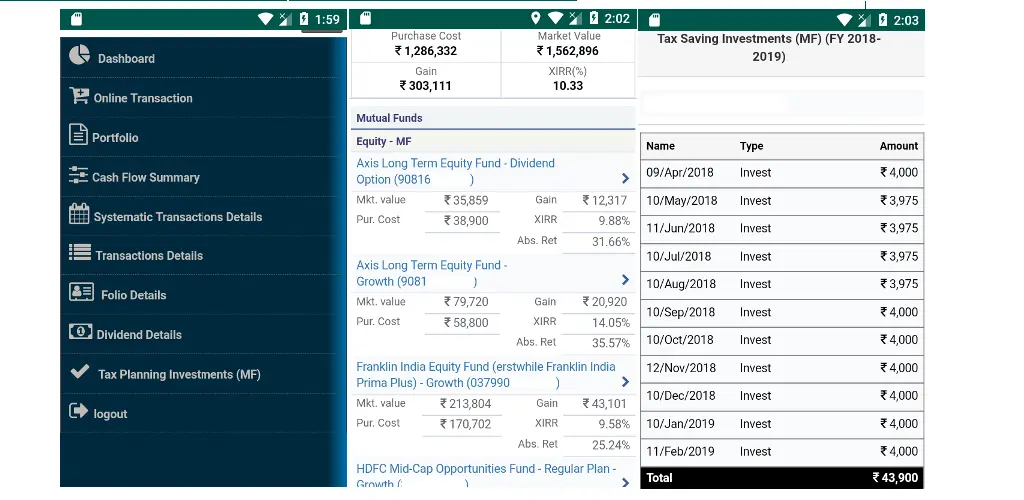The height and width of the screenshot is (500, 1024).
Task: Select the Mutual Funds section header
Action: [493, 118]
